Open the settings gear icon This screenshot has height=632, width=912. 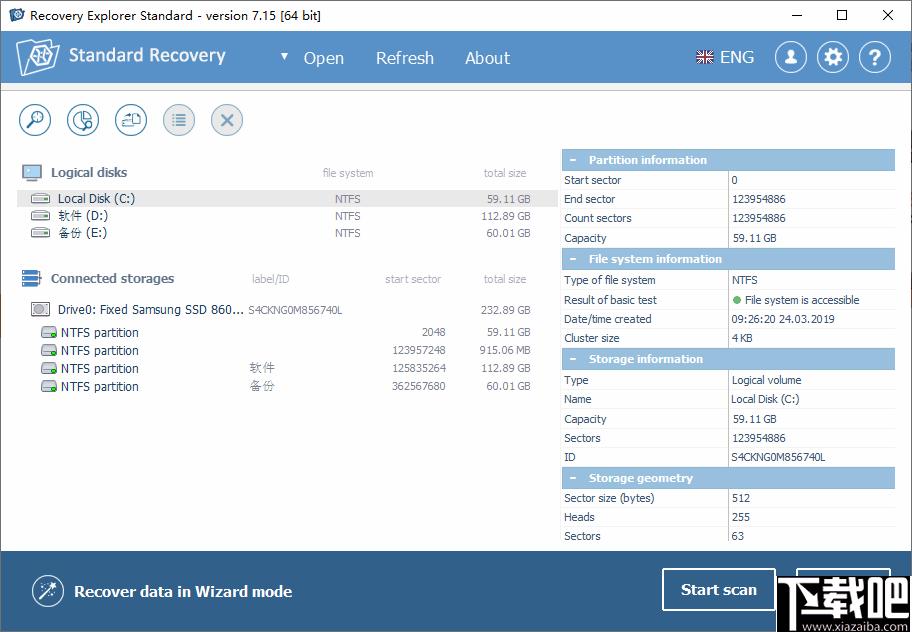tap(833, 57)
